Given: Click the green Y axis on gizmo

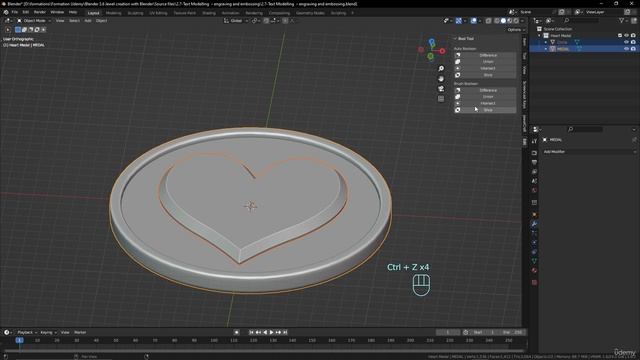Looking at the screenshot, I should click(x=430, y=56).
